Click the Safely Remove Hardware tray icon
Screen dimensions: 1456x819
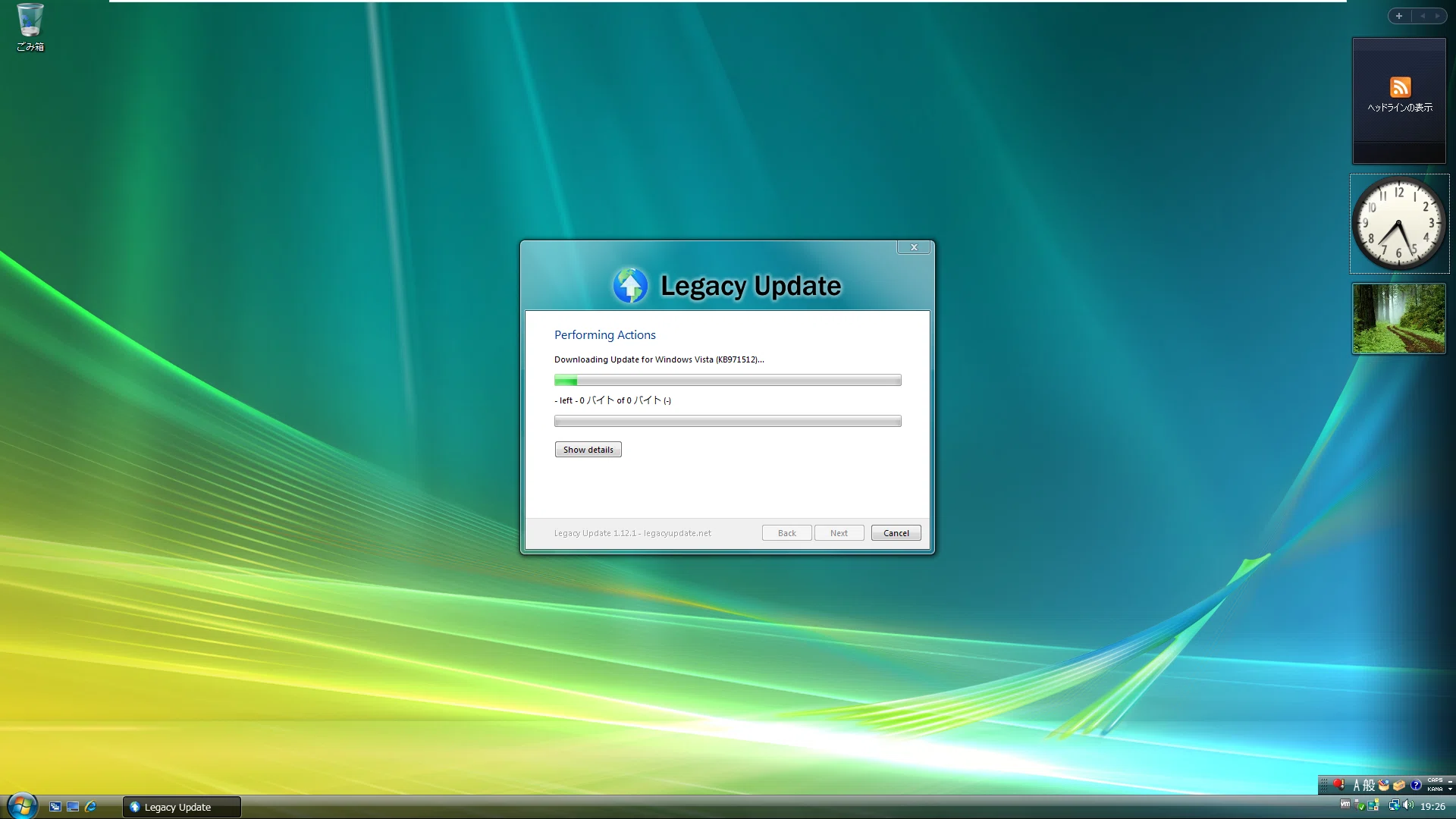[x=1359, y=805]
